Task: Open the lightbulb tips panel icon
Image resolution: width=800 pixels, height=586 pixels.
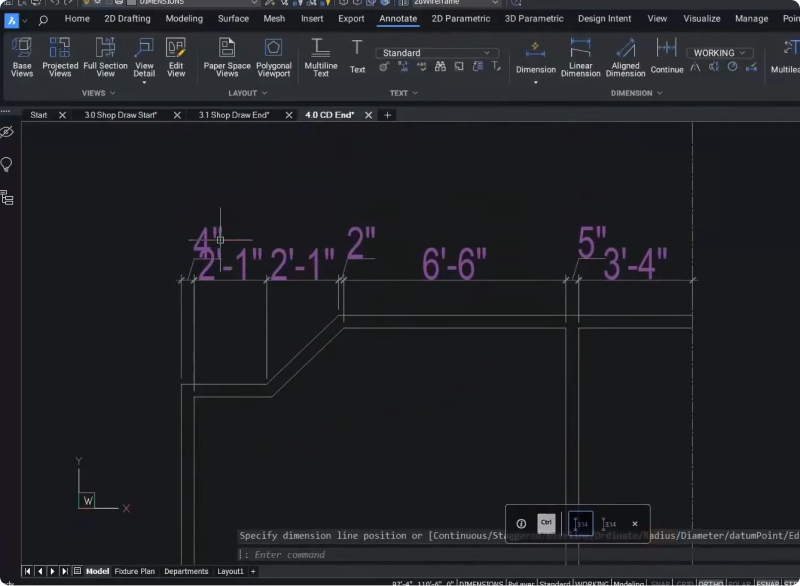Action: 7,164
